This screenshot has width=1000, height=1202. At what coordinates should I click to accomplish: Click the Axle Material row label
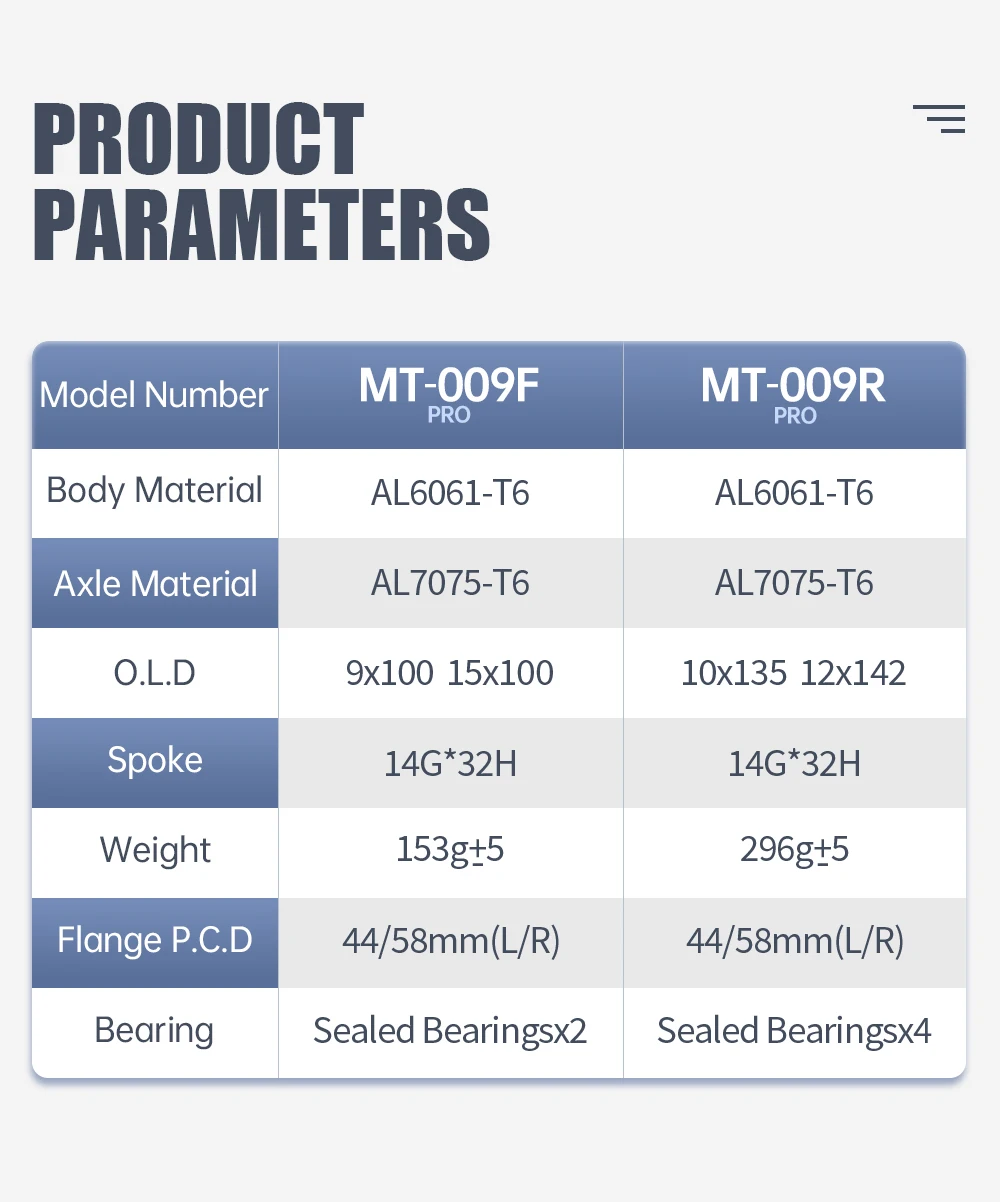tap(155, 583)
